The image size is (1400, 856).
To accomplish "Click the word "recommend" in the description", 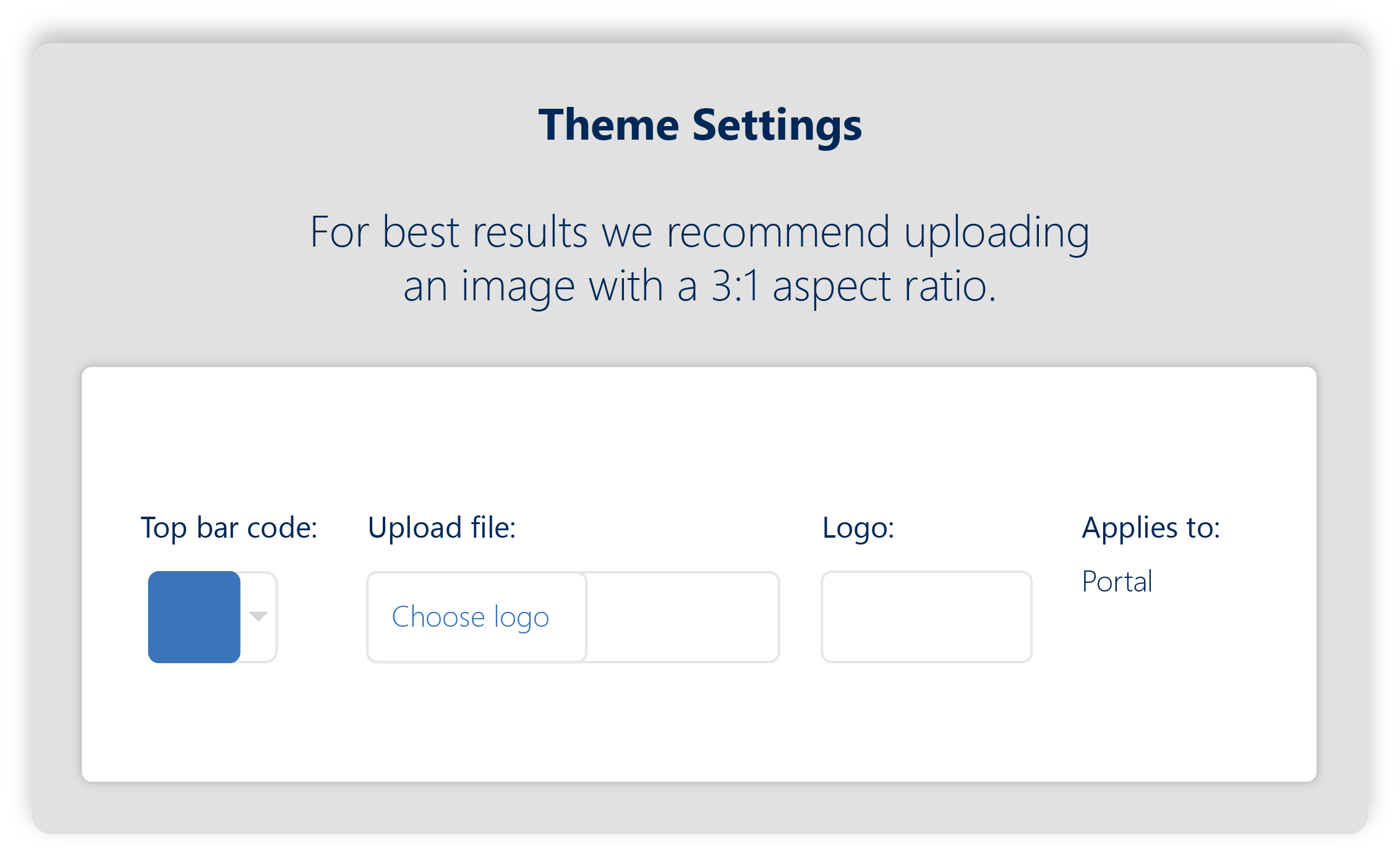I will [x=778, y=232].
